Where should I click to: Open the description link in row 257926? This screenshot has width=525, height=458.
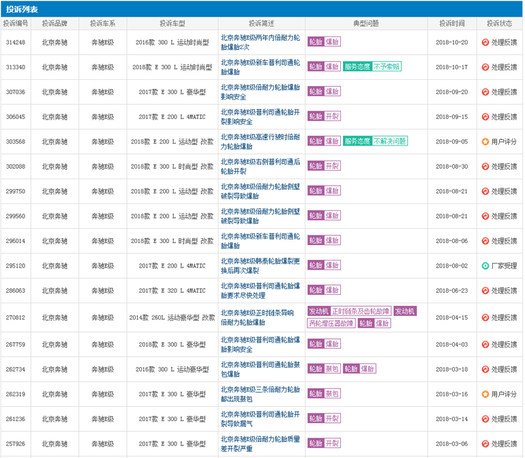[260, 444]
